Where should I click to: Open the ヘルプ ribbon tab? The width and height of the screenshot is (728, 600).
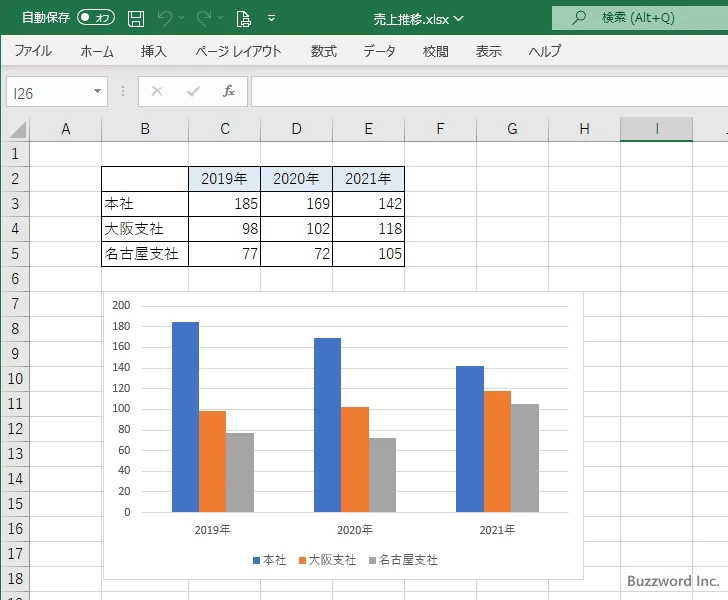point(545,51)
